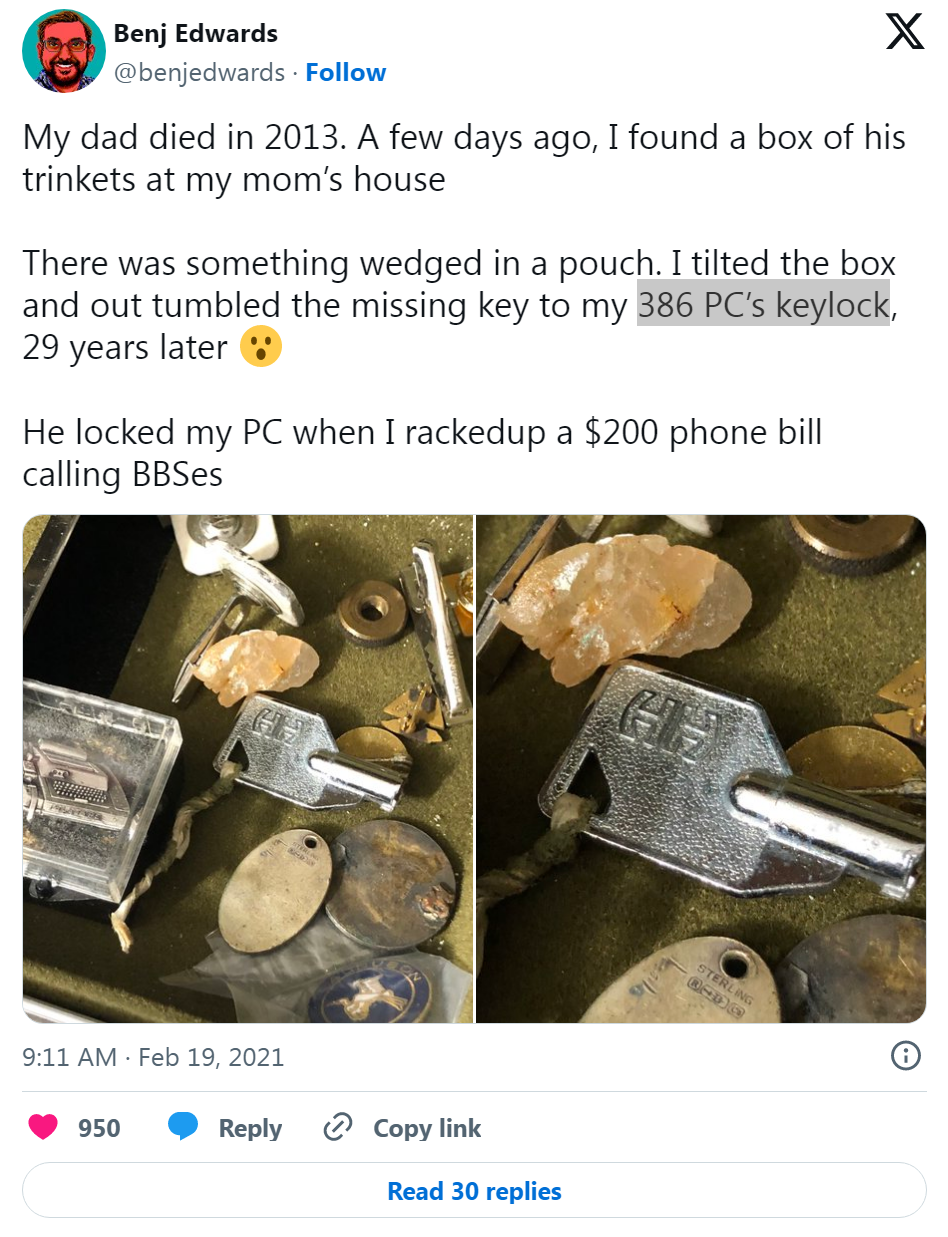Click the tweet's first paragraph about dad
This screenshot has width=948, height=1237.
point(464,158)
